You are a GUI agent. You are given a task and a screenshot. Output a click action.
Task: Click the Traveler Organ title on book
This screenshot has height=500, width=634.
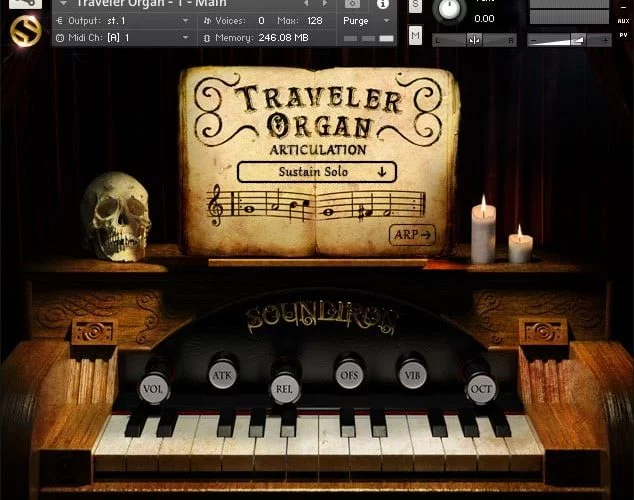[319, 112]
